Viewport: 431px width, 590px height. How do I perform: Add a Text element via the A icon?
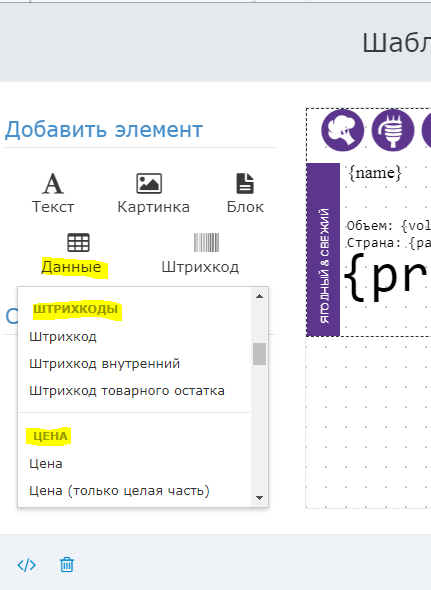[53, 184]
